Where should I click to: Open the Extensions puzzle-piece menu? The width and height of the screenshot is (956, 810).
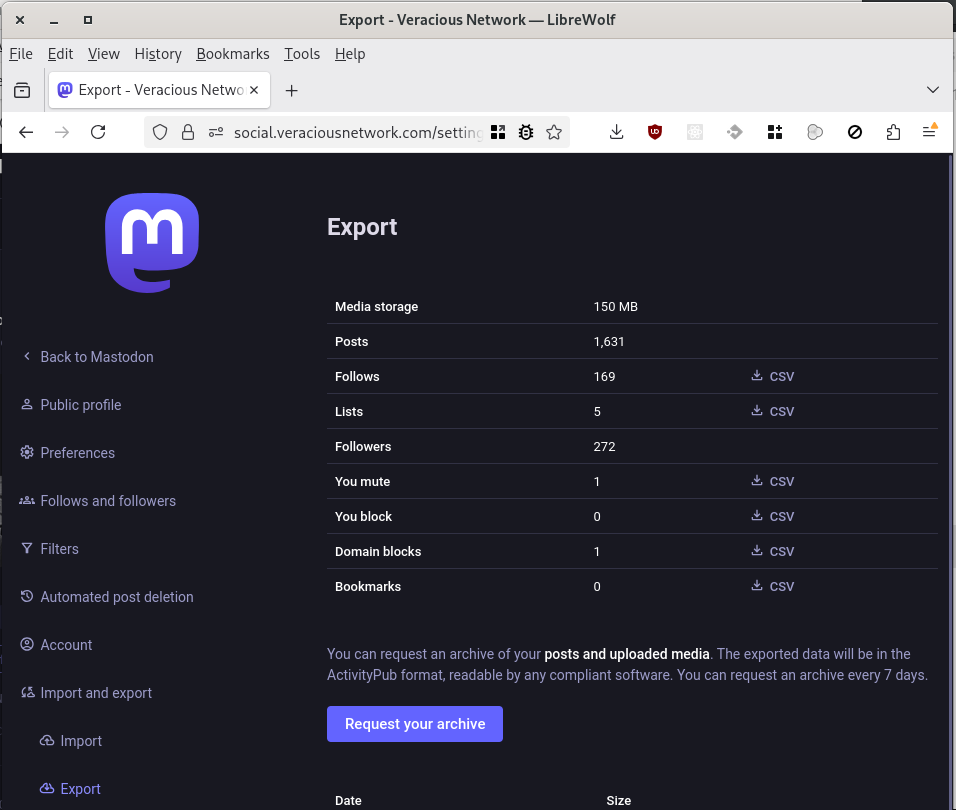click(x=894, y=132)
